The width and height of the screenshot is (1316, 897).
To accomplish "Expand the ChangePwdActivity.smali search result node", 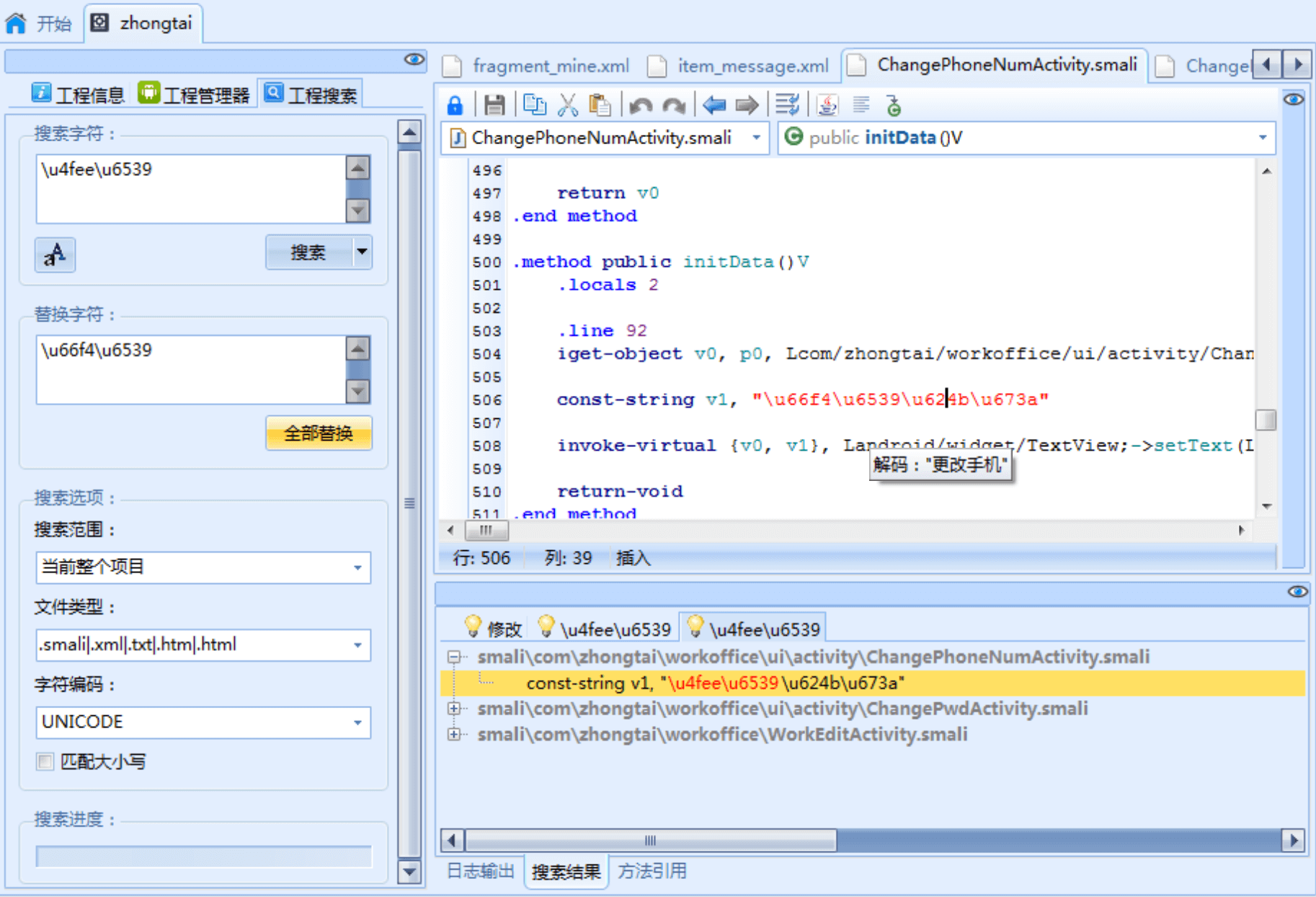I will click(454, 708).
